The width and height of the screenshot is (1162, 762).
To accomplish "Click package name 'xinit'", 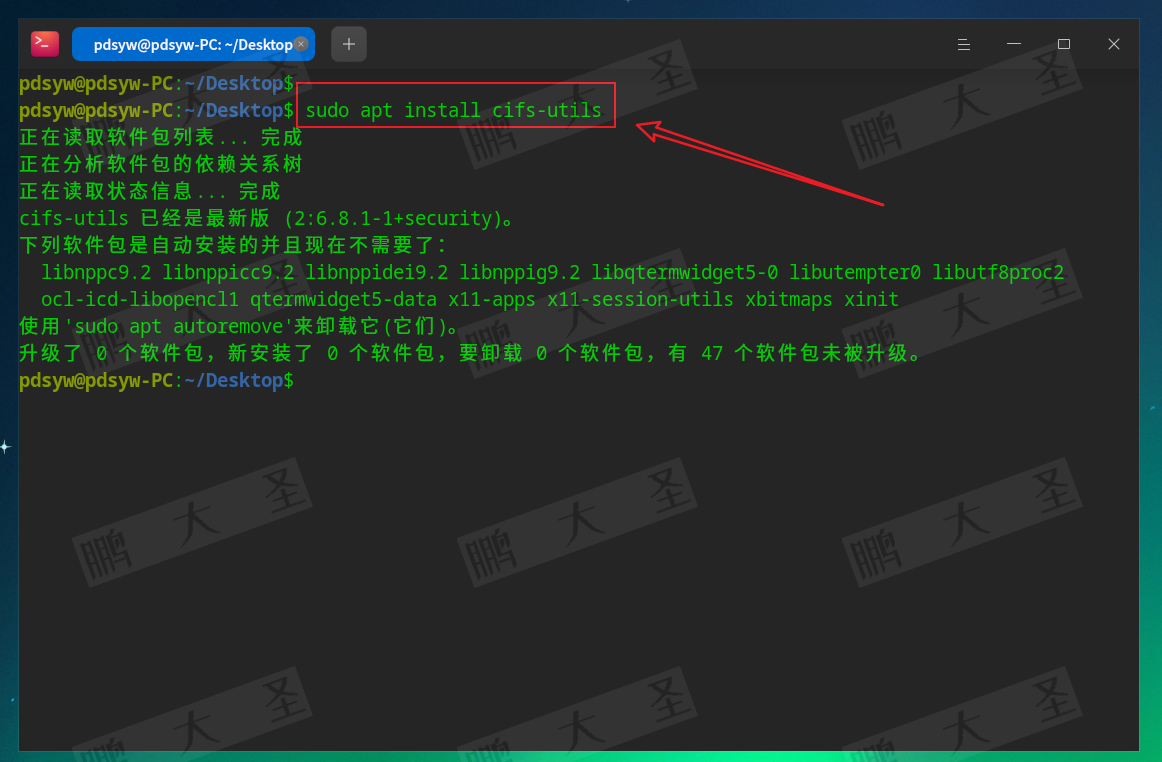I will click(x=872, y=299).
